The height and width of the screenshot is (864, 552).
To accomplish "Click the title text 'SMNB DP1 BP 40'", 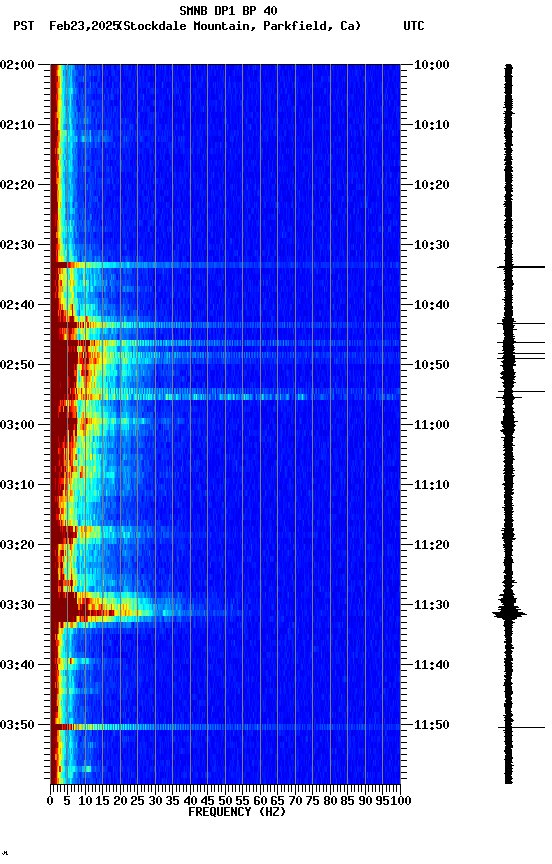I will point(228,10).
